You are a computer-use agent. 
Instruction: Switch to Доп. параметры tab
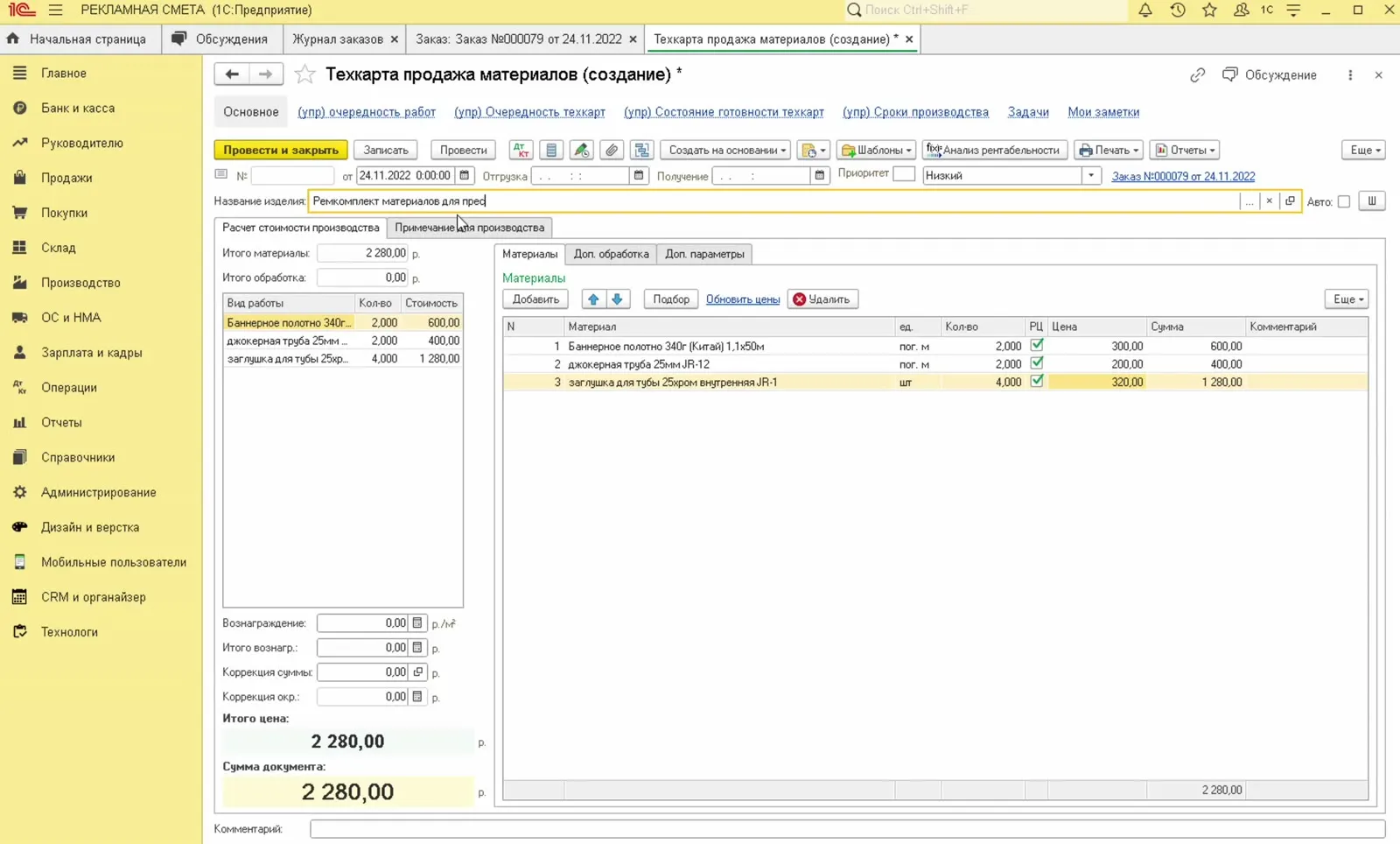click(704, 254)
